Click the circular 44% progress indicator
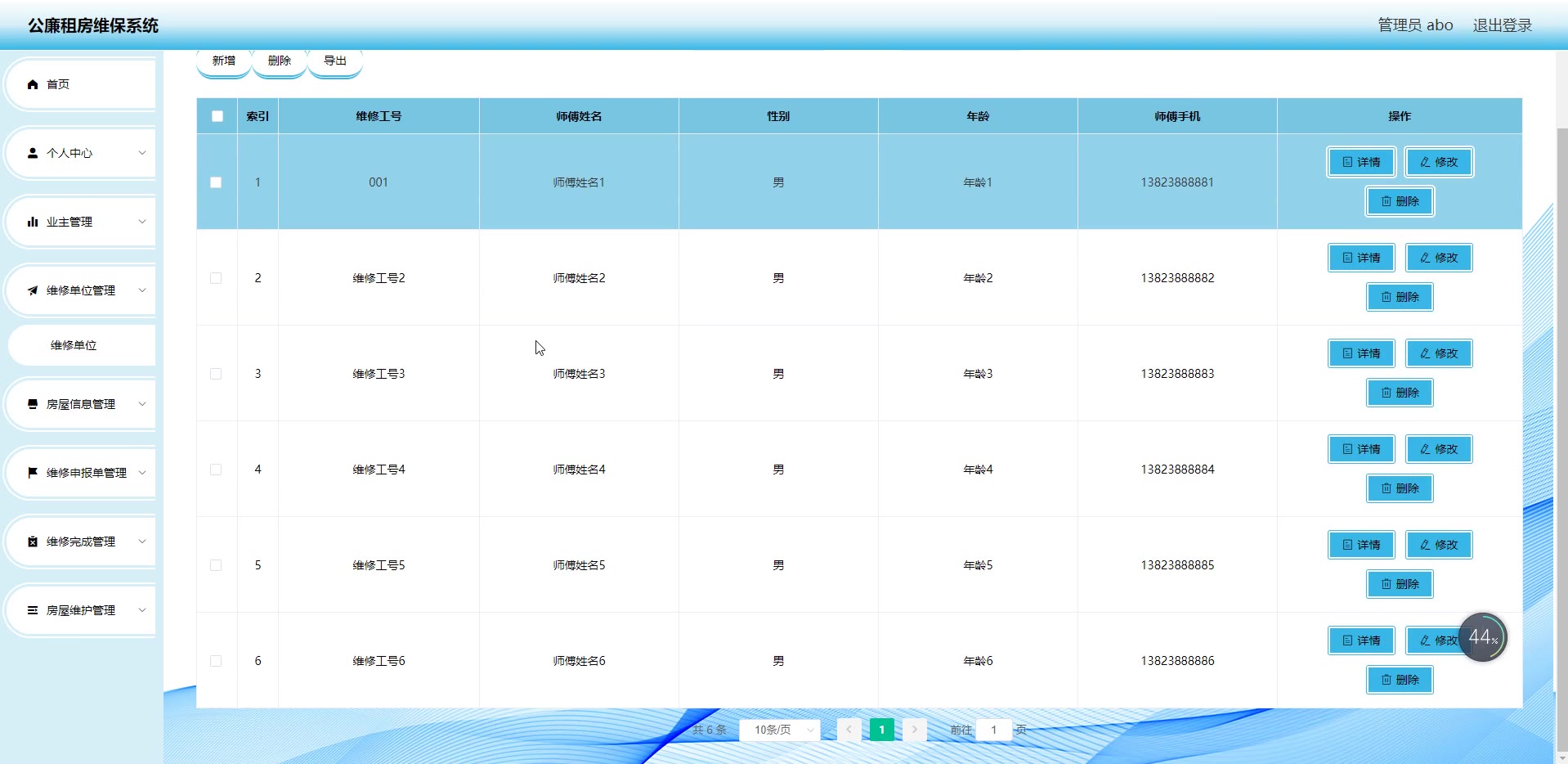 click(x=1482, y=637)
